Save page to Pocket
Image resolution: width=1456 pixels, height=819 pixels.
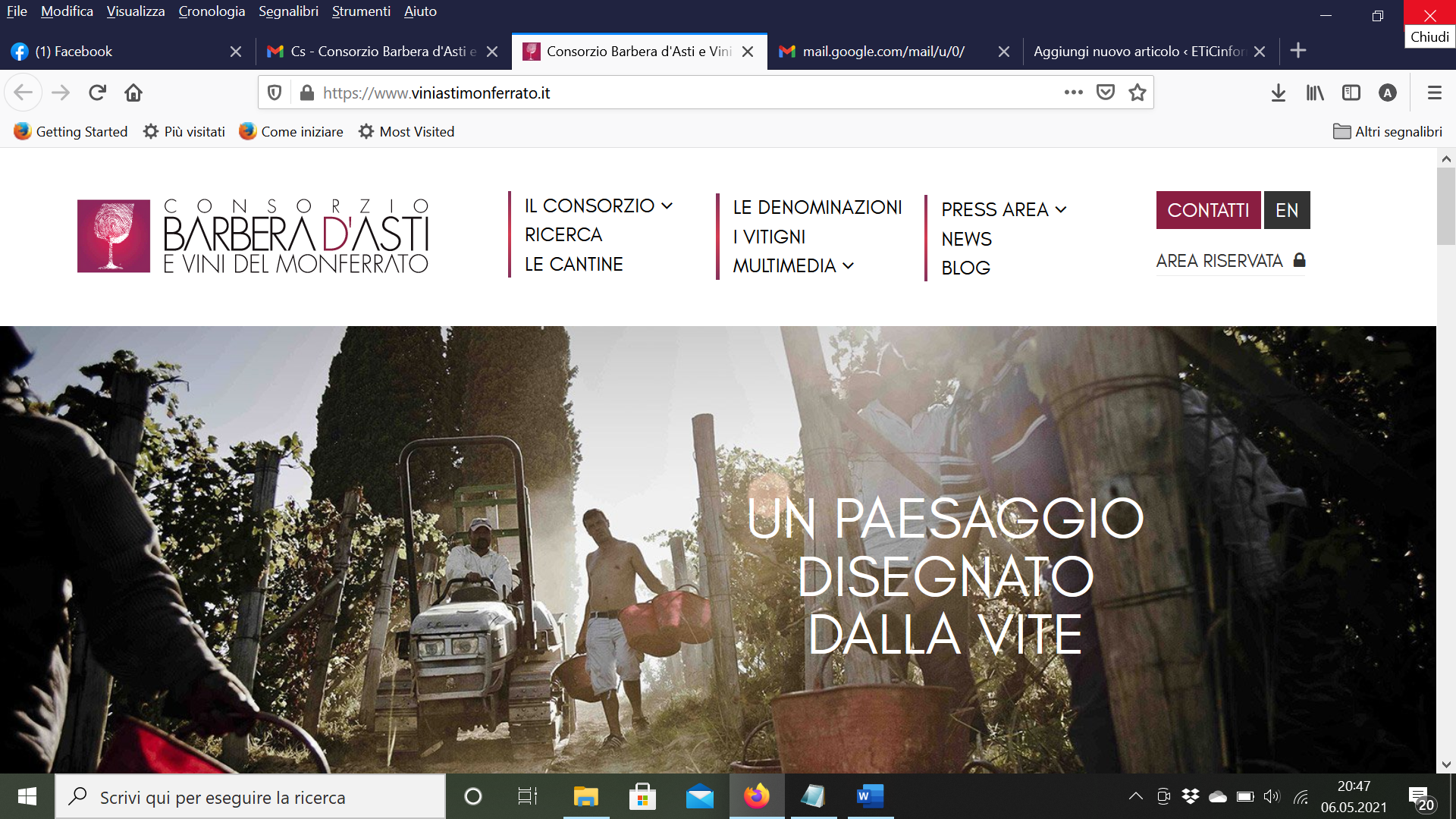point(1106,93)
